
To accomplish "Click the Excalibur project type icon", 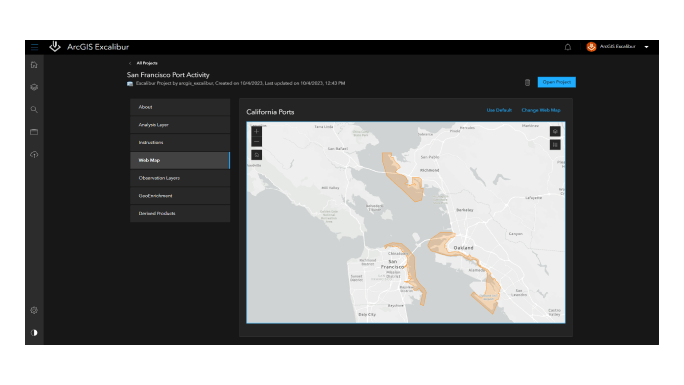I will (130, 84).
